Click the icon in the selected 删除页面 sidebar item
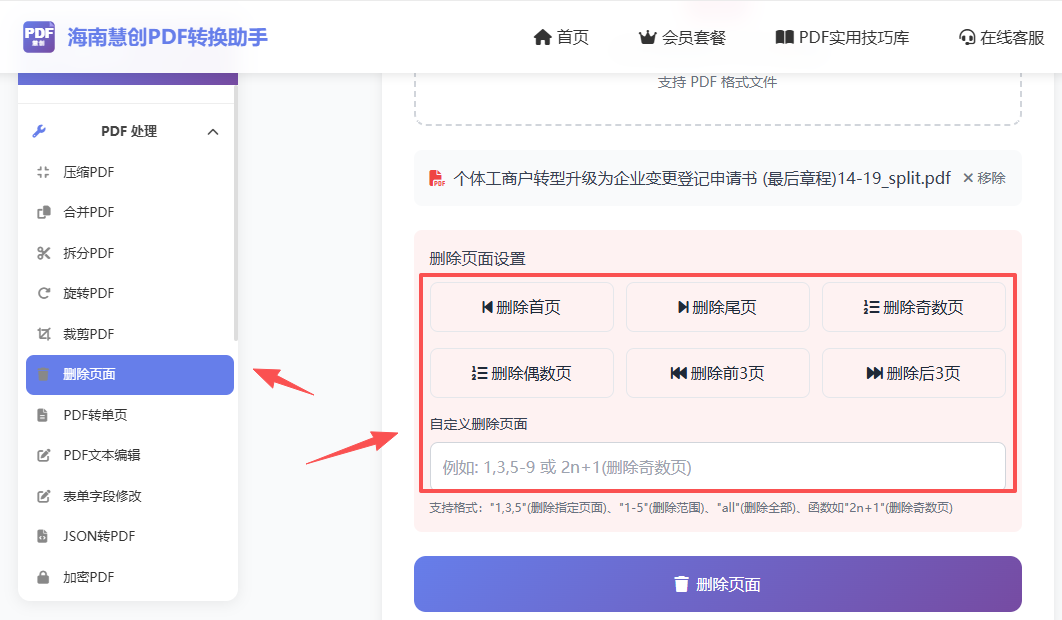Image resolution: width=1062 pixels, height=620 pixels. coord(43,375)
